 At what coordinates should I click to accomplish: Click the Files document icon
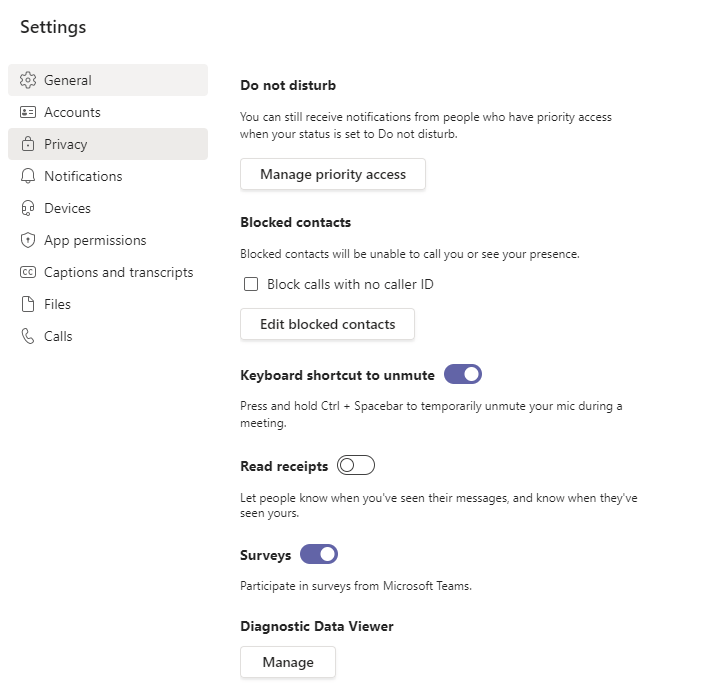(x=28, y=304)
